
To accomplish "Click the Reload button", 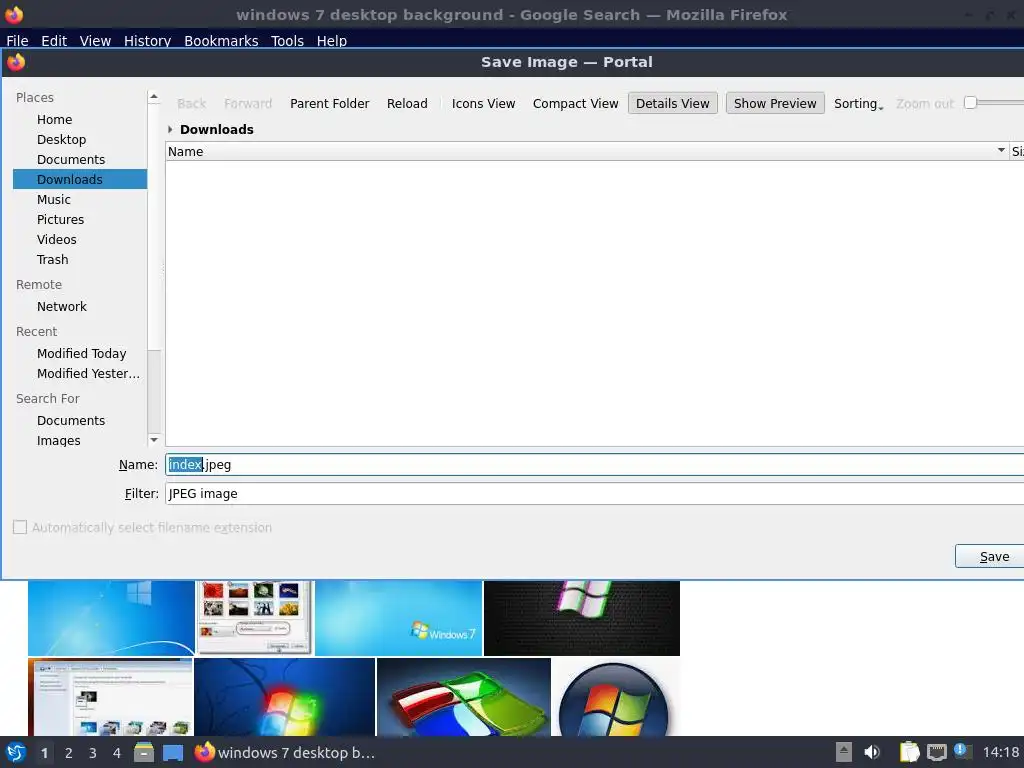I will 407,103.
